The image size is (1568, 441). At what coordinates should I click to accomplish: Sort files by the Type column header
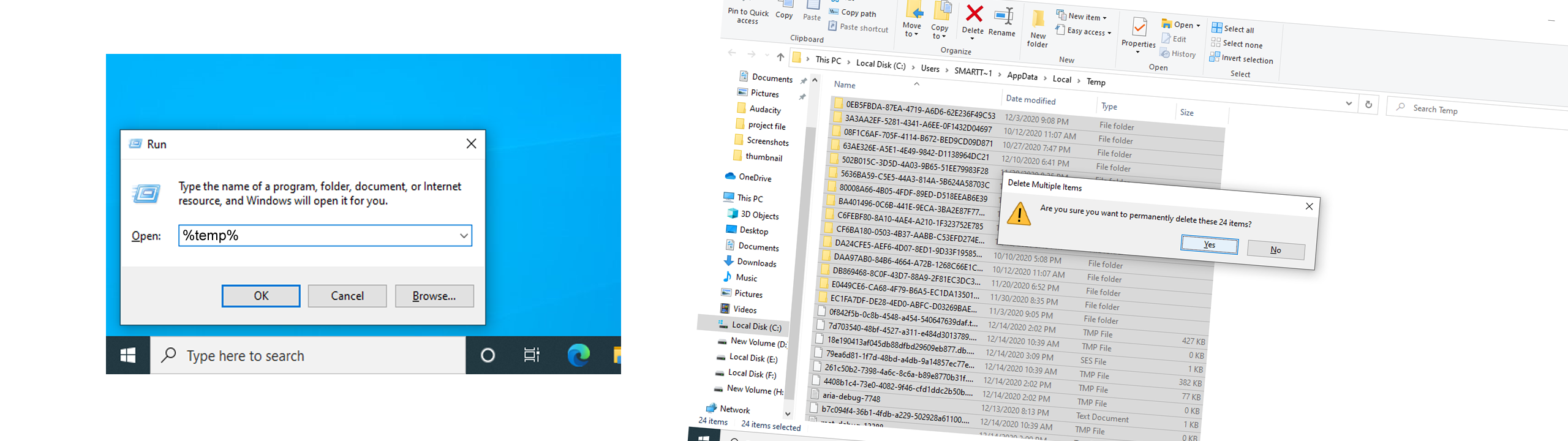(x=1109, y=106)
